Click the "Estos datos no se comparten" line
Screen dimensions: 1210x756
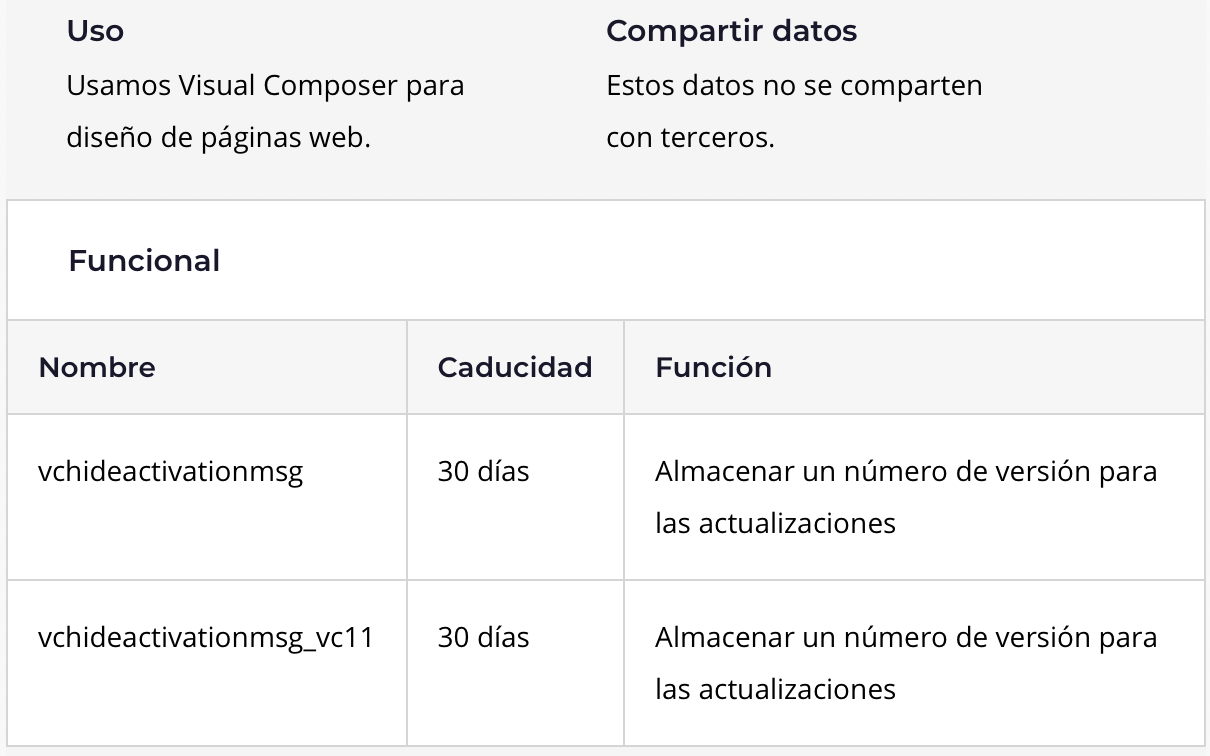[x=794, y=85]
